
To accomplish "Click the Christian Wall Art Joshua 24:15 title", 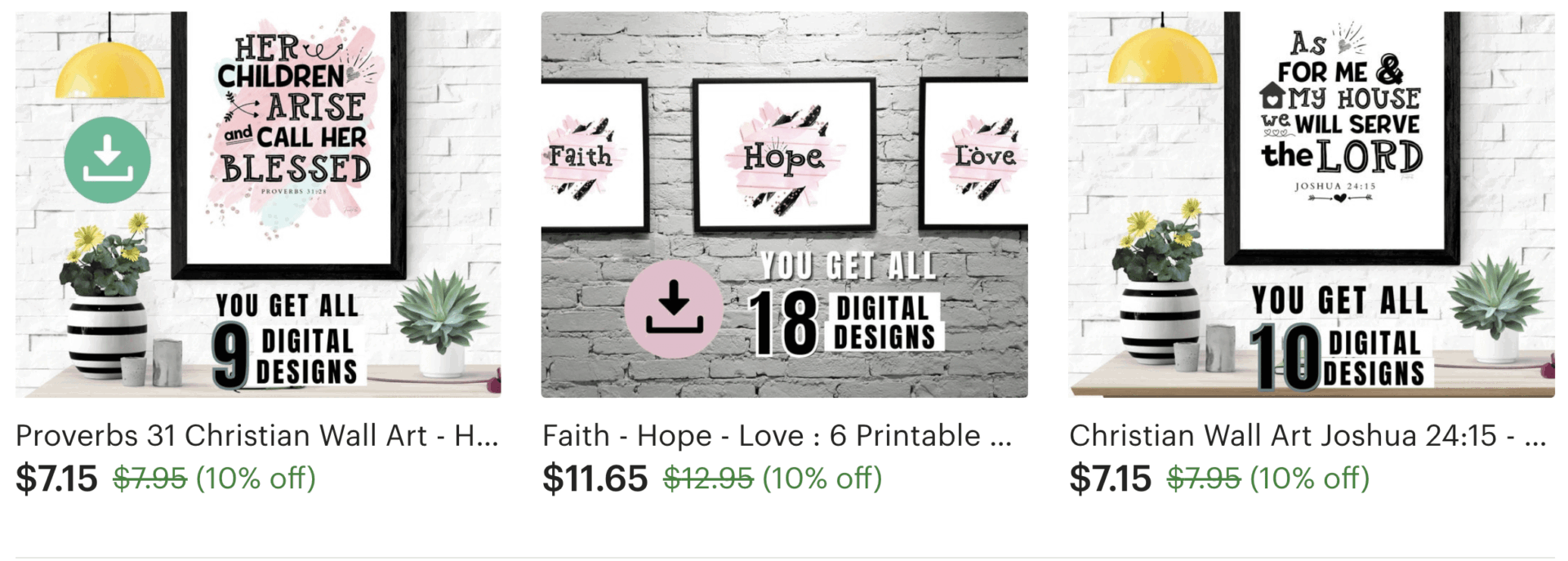I will 1307,436.
